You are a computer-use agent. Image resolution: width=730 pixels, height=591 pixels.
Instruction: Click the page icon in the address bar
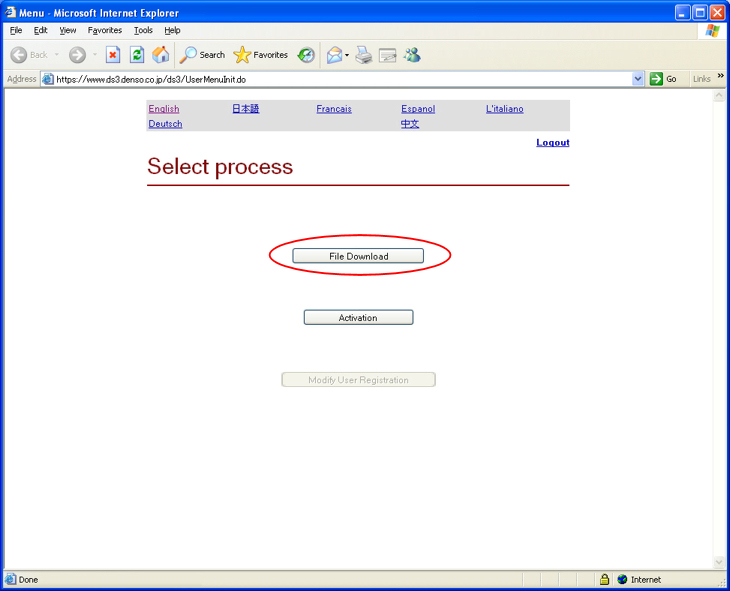(x=48, y=79)
